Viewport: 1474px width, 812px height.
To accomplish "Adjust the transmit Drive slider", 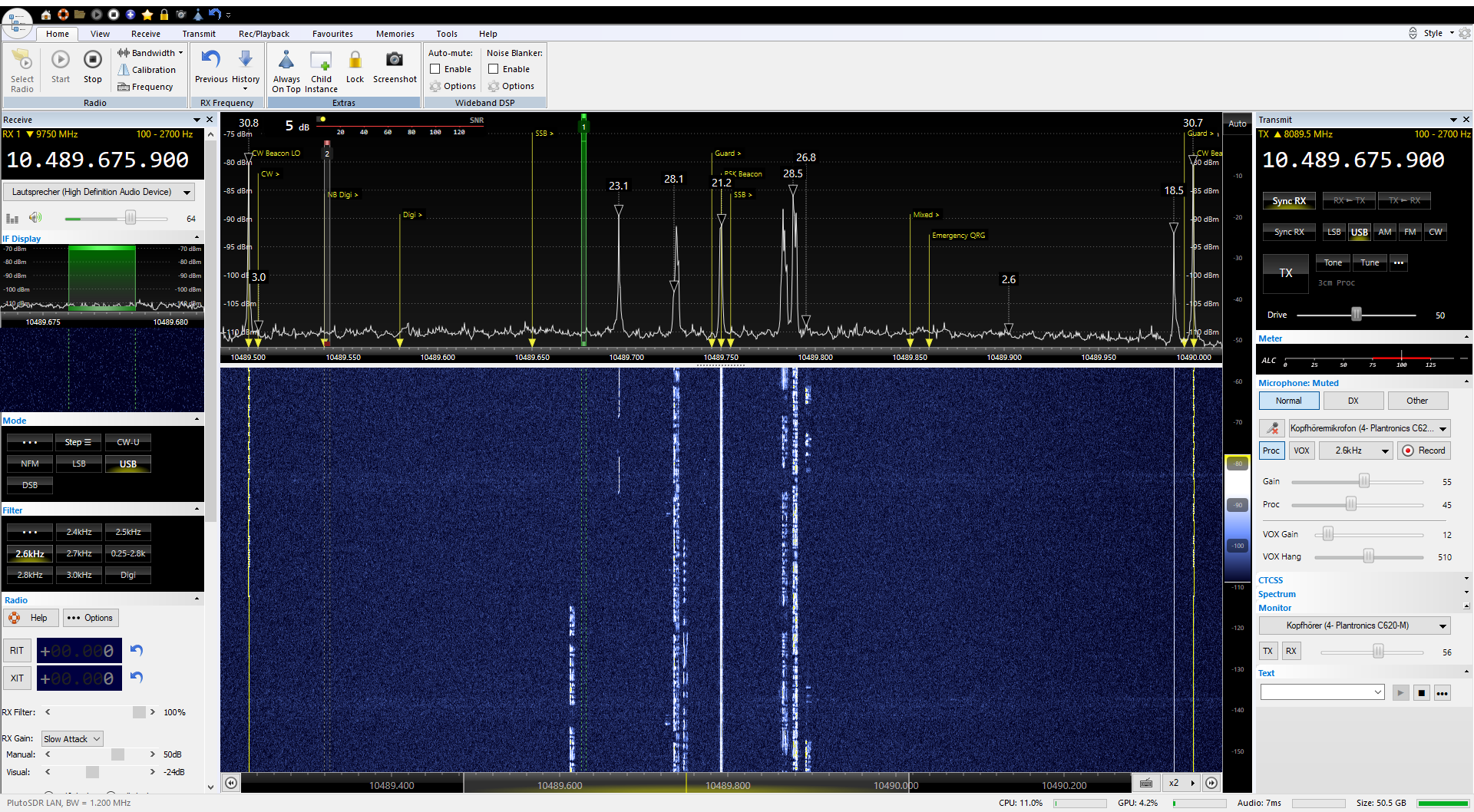I will (1356, 315).
